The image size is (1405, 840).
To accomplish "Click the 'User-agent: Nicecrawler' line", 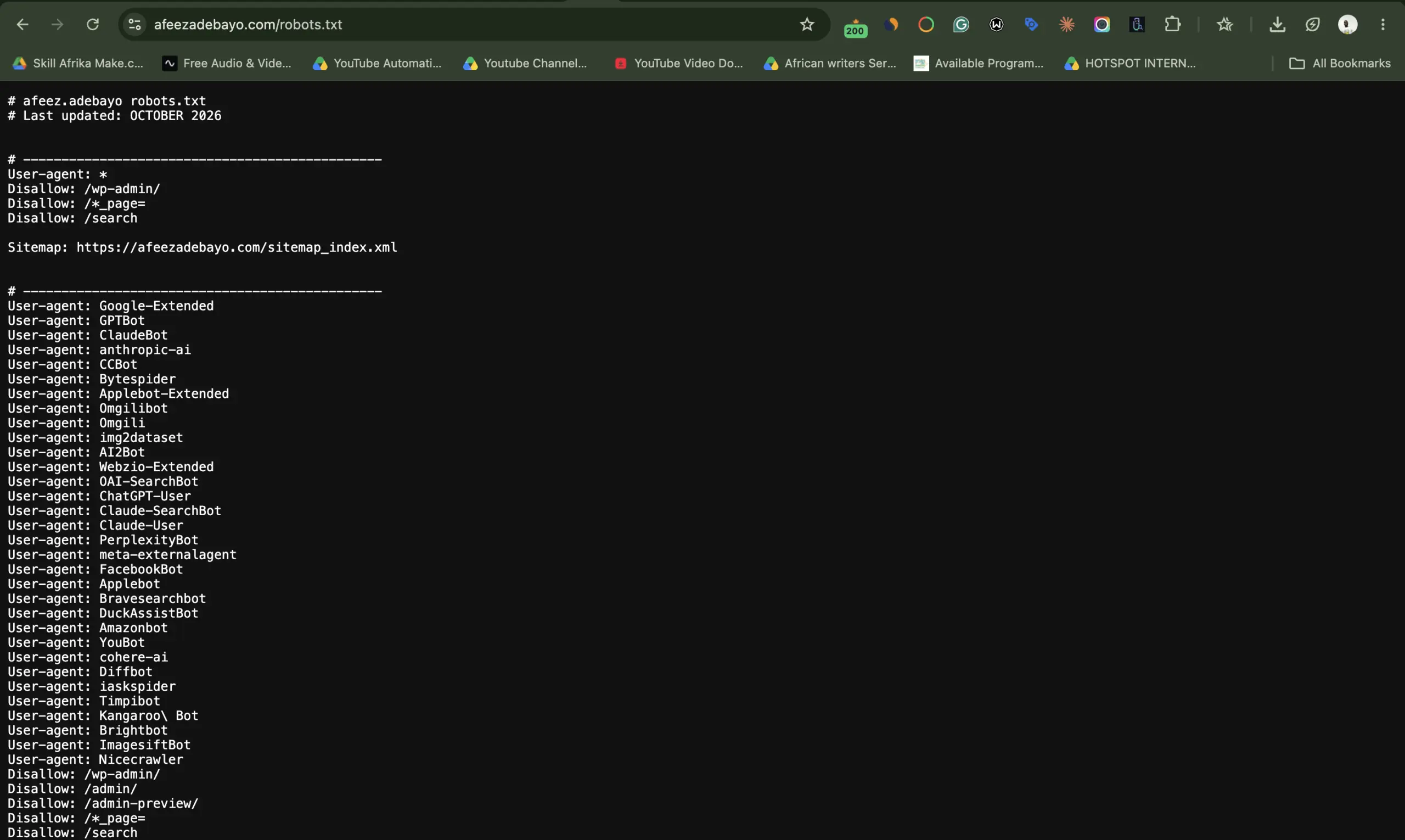I will click(x=95, y=760).
